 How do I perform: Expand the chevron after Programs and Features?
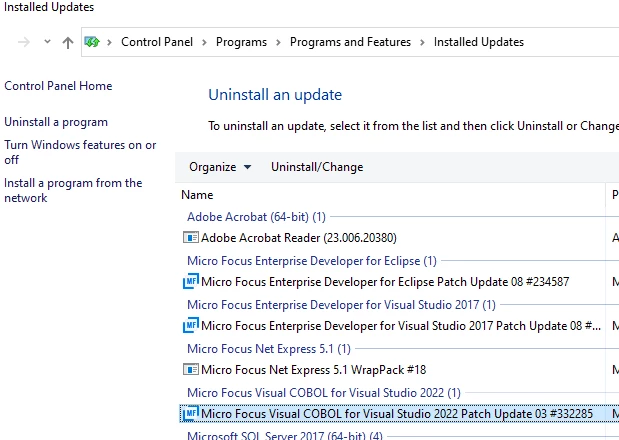[x=422, y=42]
